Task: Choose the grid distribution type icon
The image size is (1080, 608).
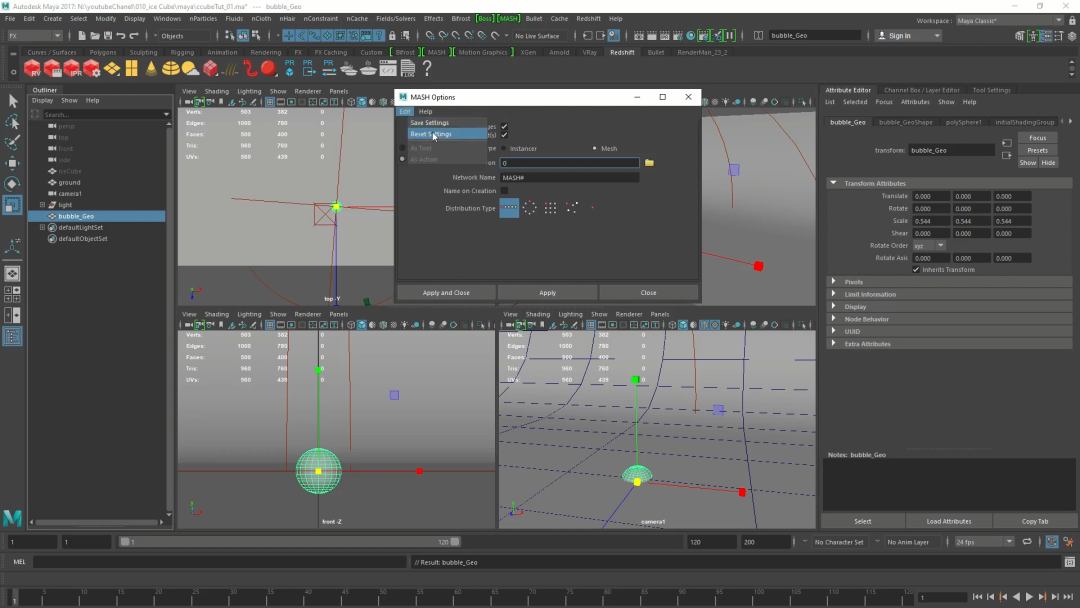Action: pyautogui.click(x=551, y=208)
